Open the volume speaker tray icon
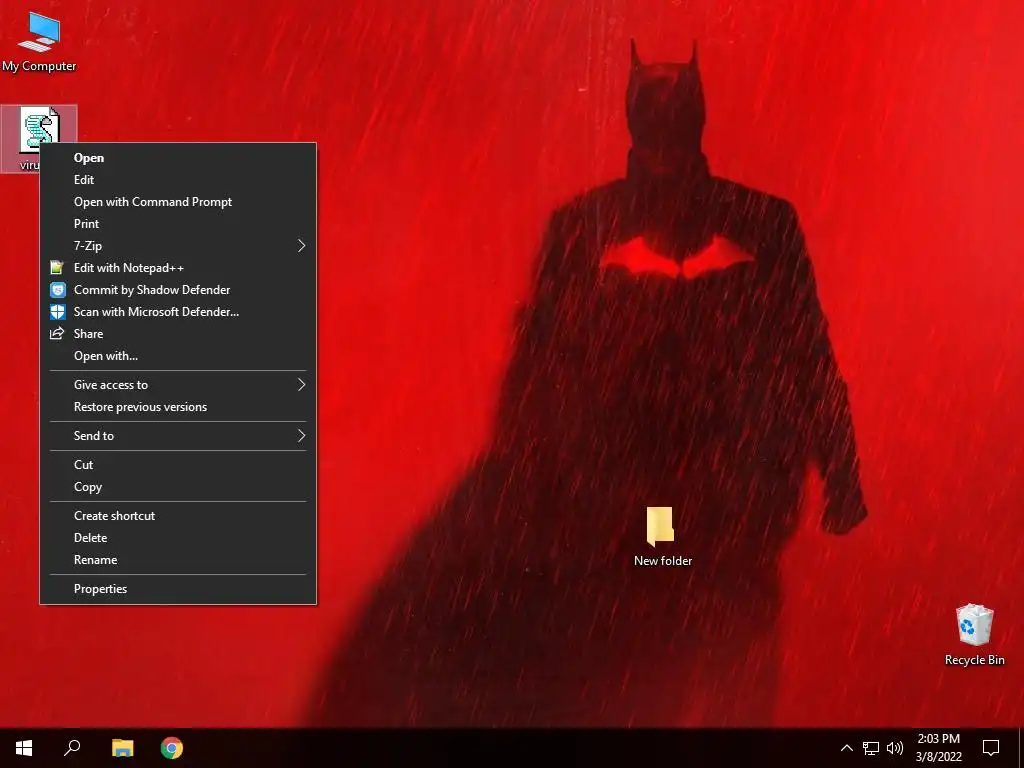Viewport: 1024px width, 768px height. click(895, 748)
